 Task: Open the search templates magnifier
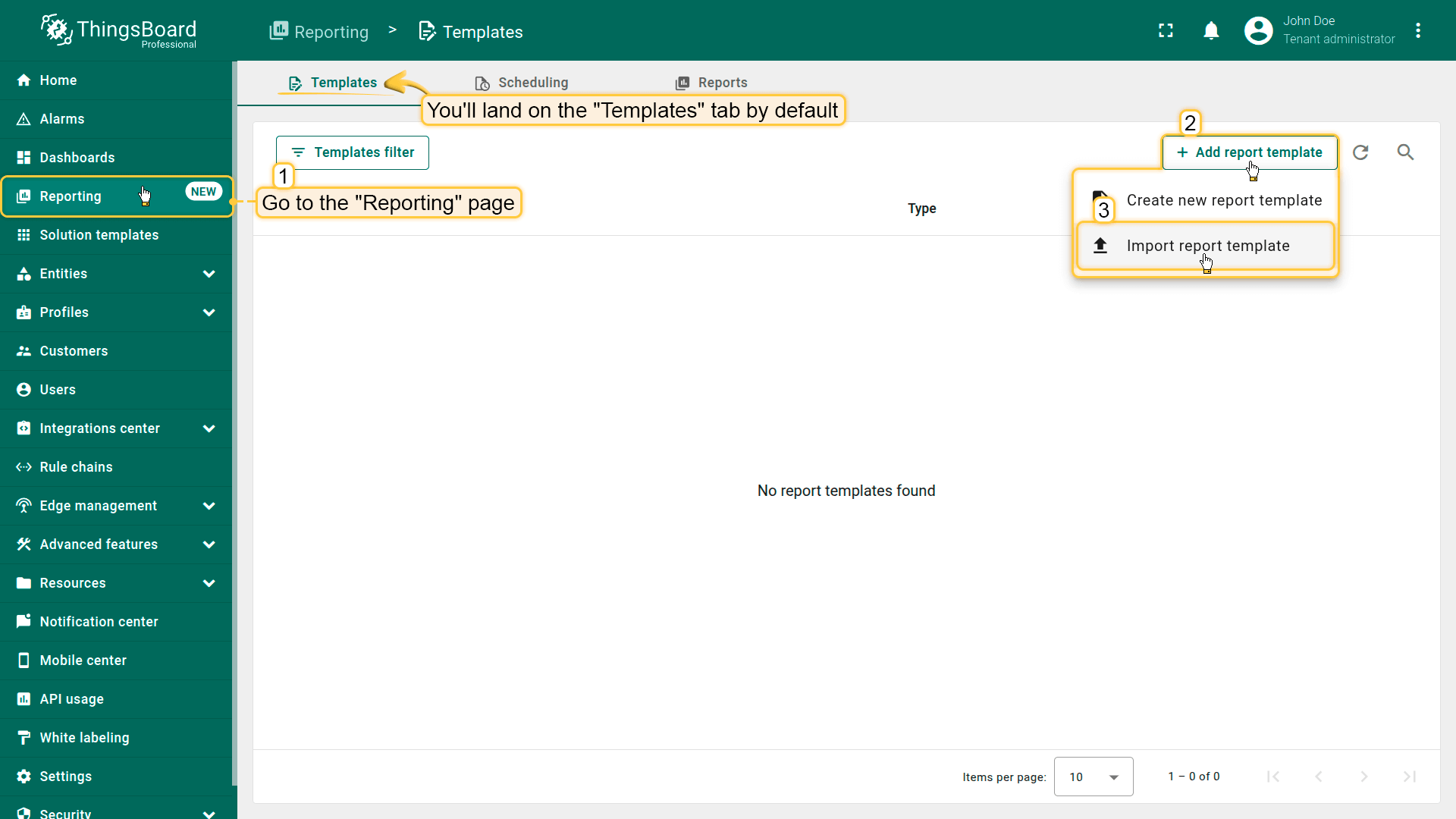[1405, 152]
